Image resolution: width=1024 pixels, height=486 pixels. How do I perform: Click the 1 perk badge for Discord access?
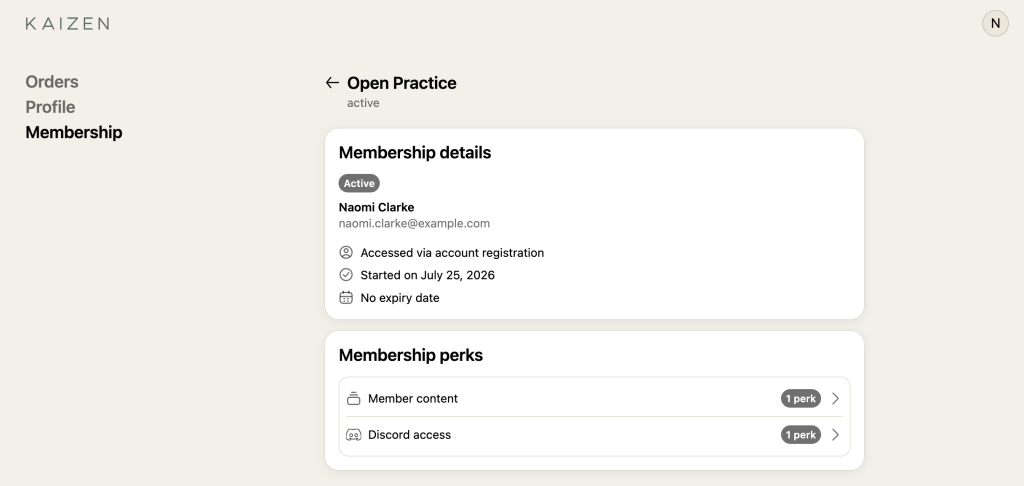click(801, 434)
